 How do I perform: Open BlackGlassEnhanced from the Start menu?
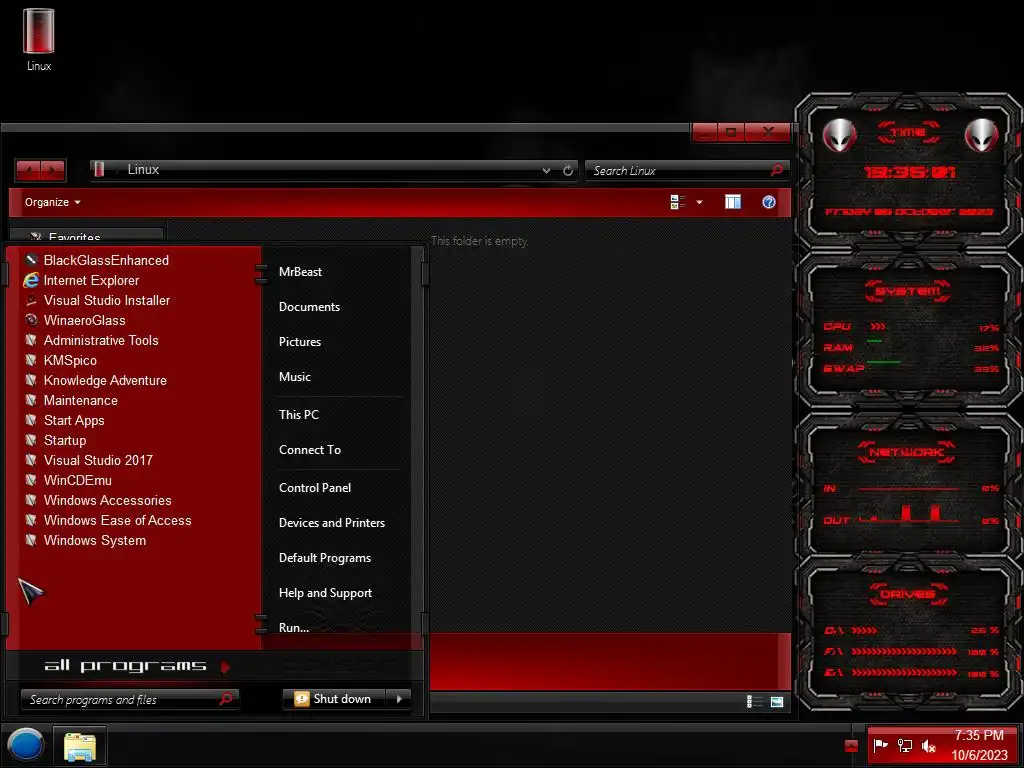pos(106,260)
